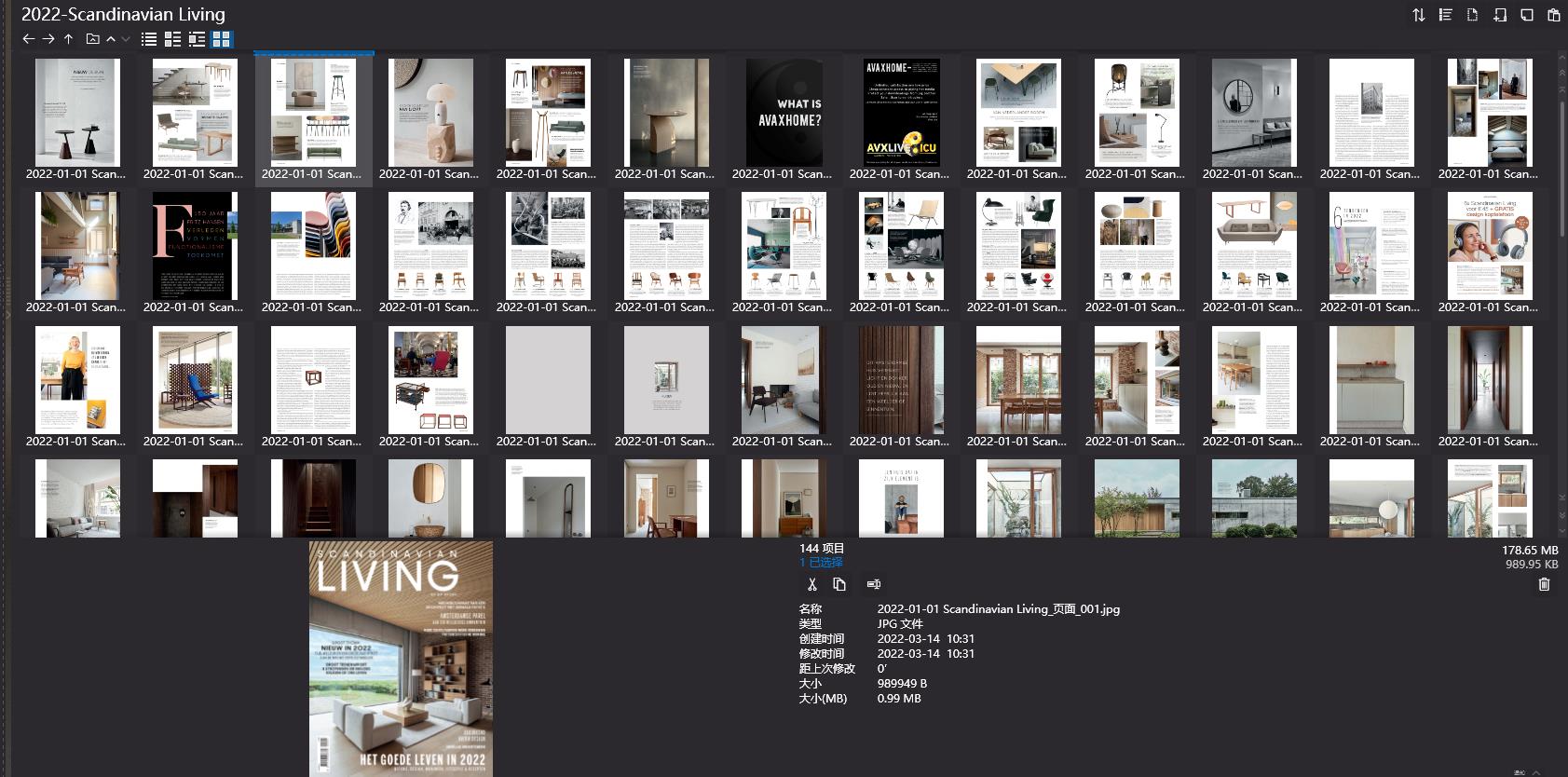Click the '名称' property label
The width and height of the screenshot is (1568, 777).
click(x=811, y=608)
